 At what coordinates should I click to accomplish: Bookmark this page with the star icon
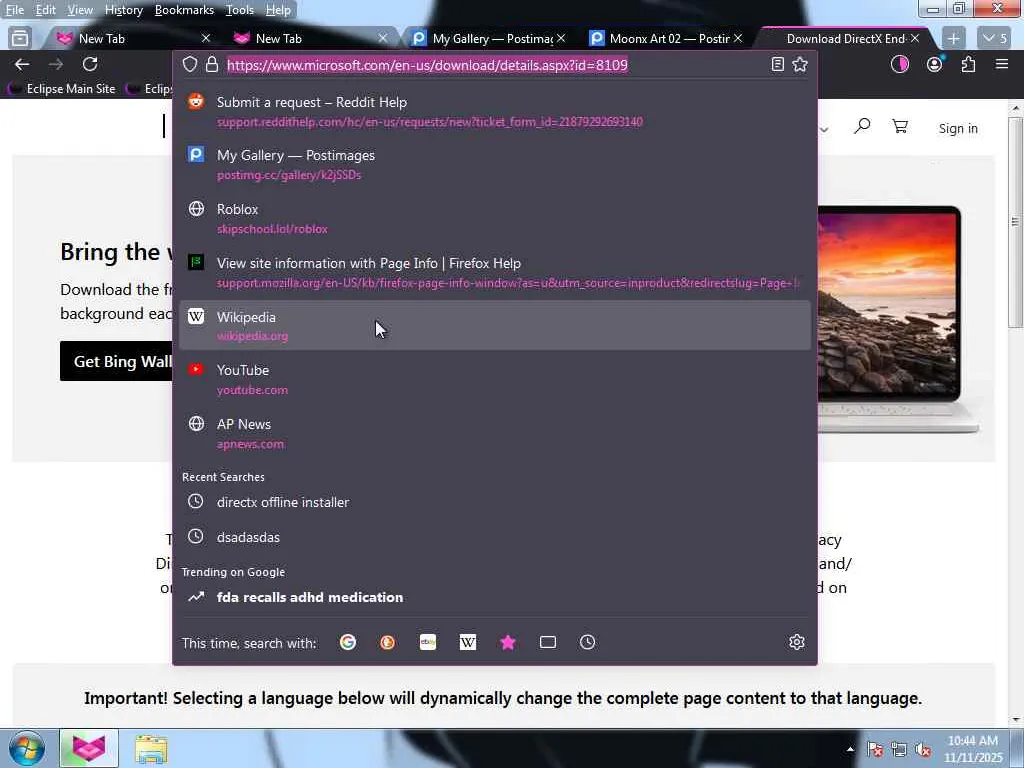[800, 64]
